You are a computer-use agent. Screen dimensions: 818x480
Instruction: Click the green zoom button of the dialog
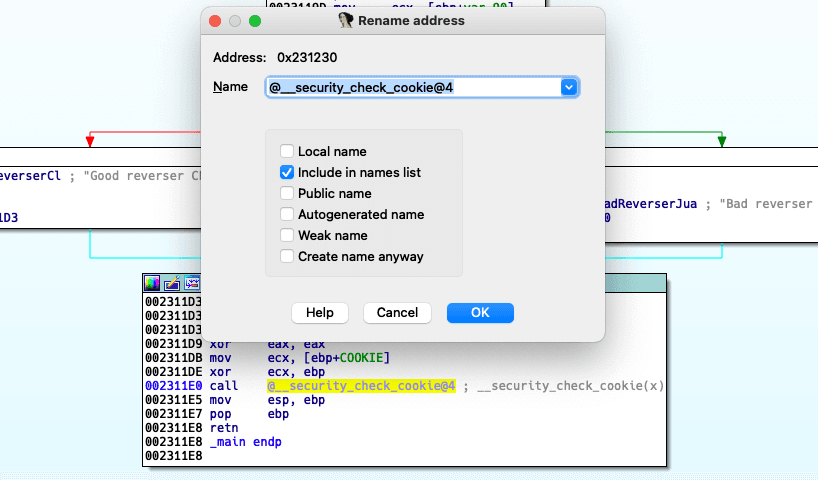pos(255,21)
